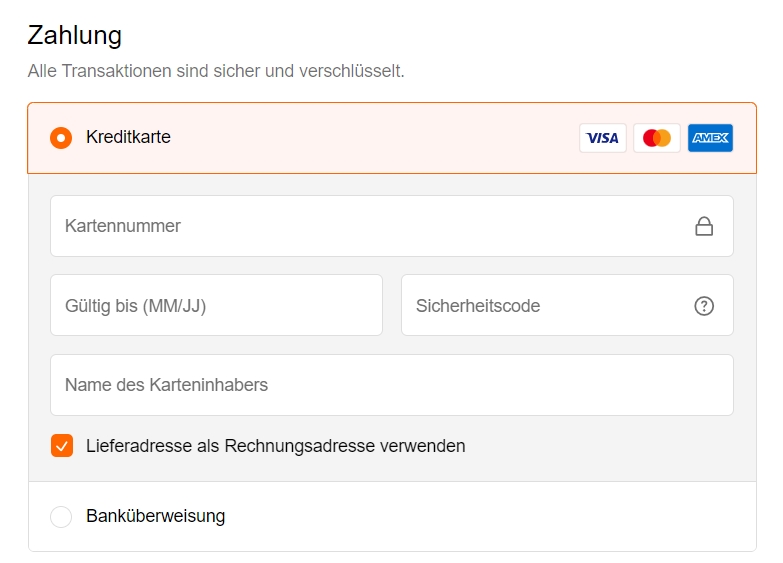
Task: Click the American Express logo
Action: click(x=710, y=138)
